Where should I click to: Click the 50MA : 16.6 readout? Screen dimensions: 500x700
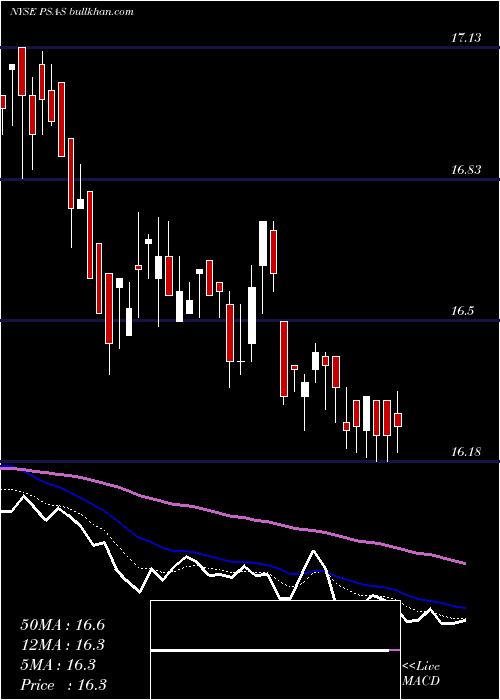(x=62, y=625)
